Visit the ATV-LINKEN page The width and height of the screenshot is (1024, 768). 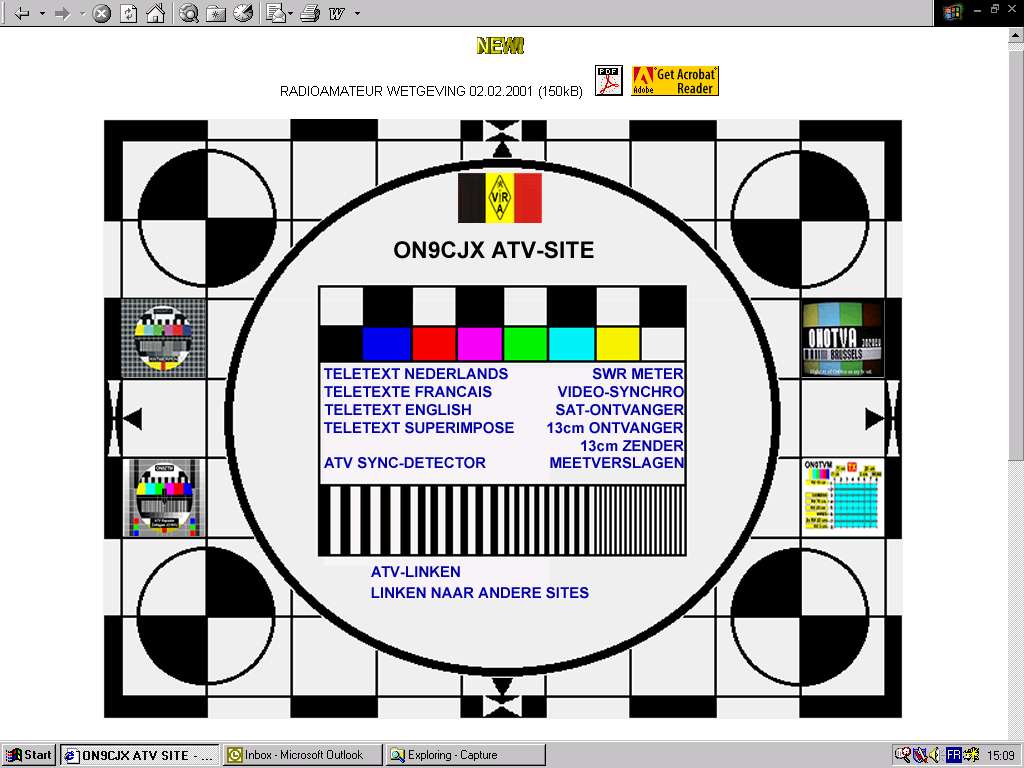click(x=415, y=572)
